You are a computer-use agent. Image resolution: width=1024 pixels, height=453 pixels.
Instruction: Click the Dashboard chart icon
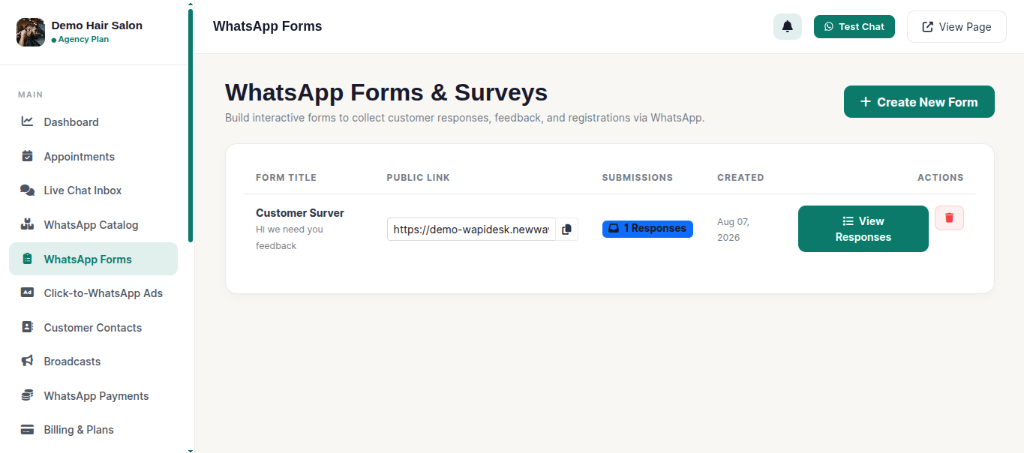click(x=27, y=121)
